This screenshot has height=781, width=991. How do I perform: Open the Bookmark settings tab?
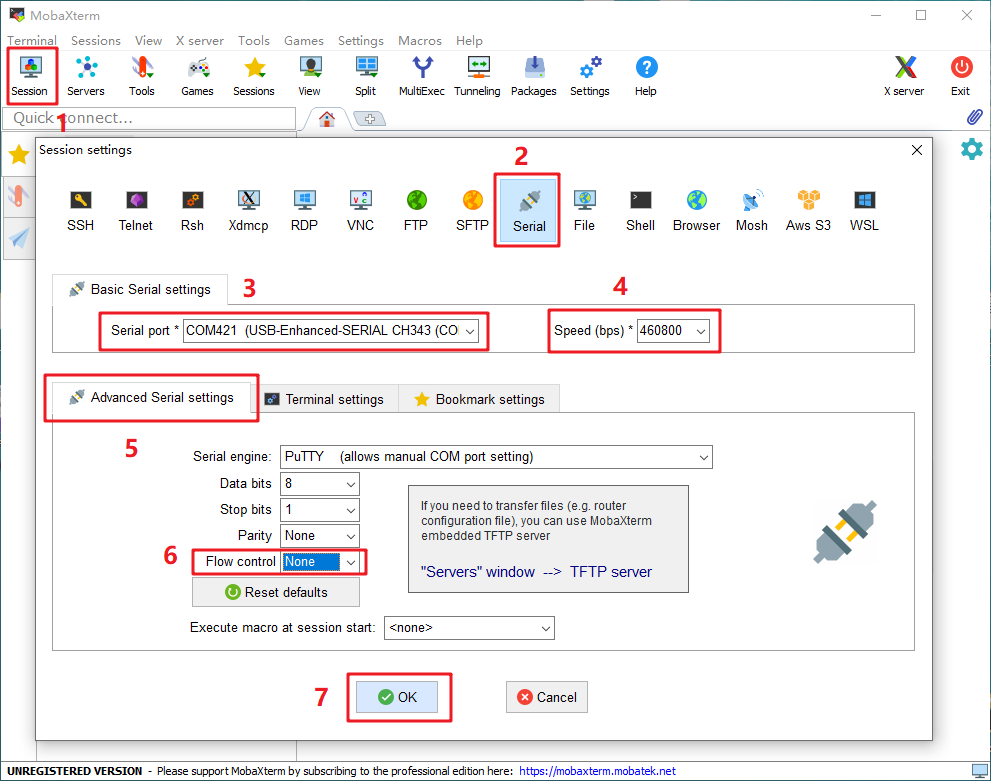[x=479, y=399]
